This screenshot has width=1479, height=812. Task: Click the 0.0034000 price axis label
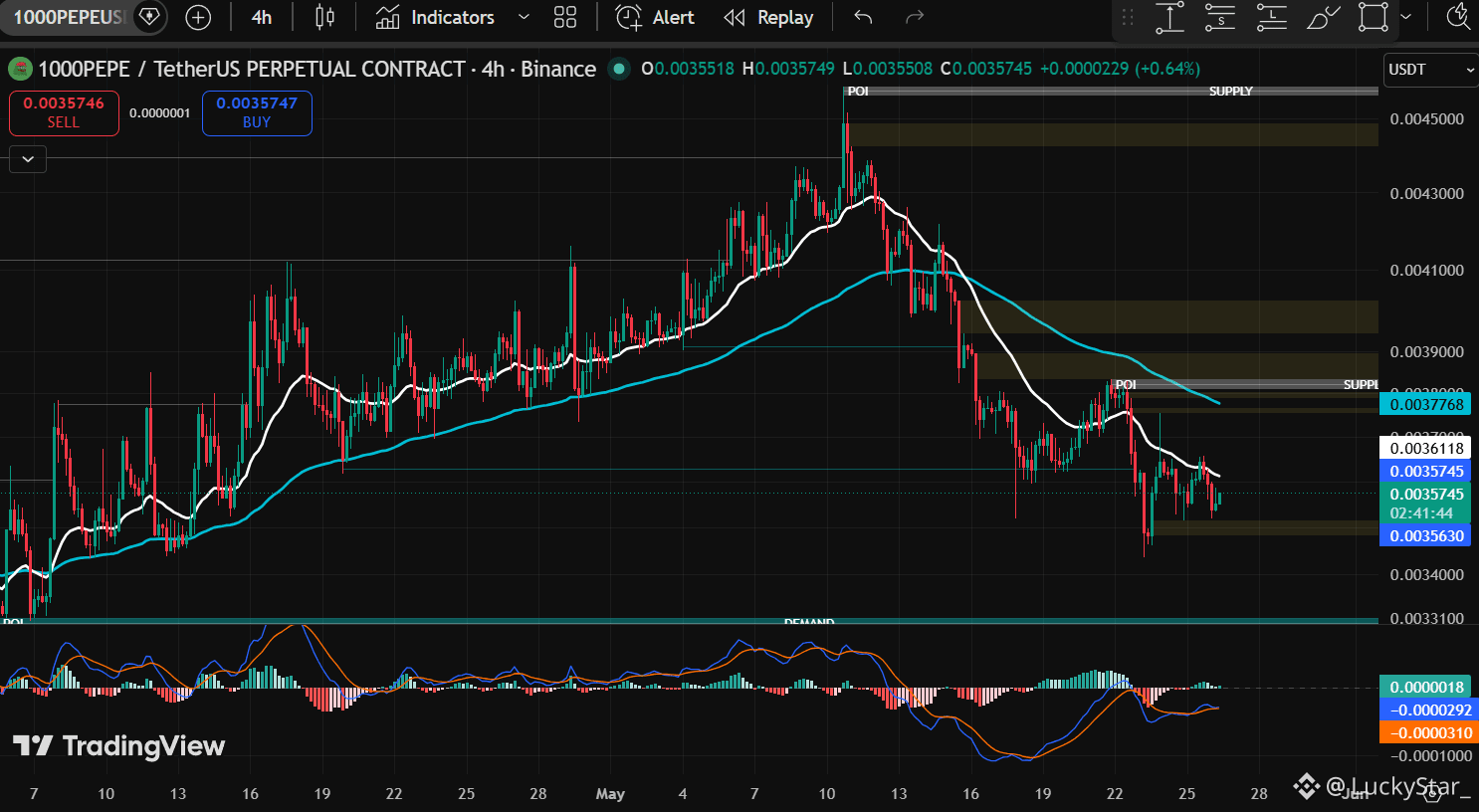1427,575
